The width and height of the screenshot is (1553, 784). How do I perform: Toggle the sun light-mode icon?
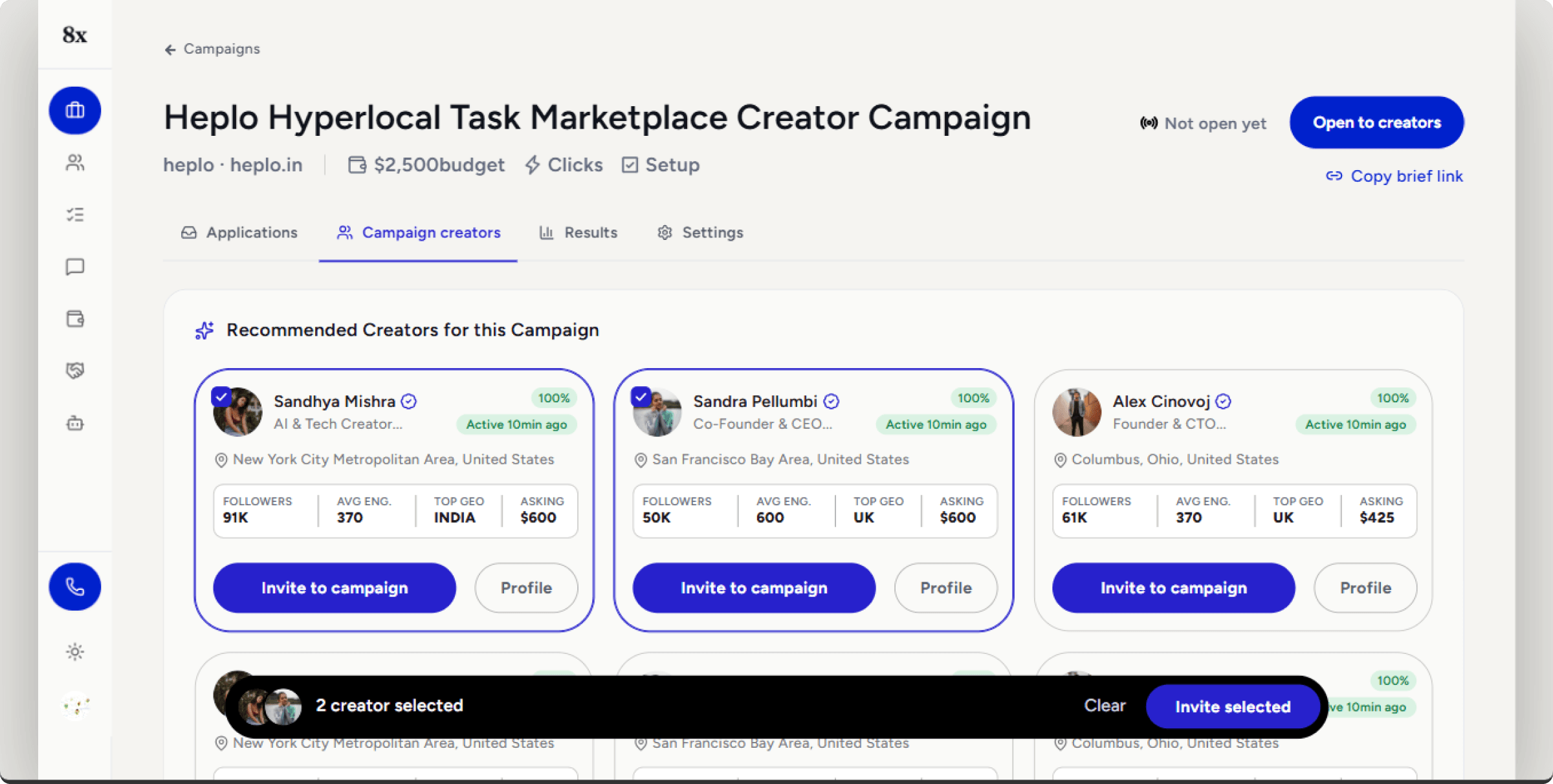point(75,651)
